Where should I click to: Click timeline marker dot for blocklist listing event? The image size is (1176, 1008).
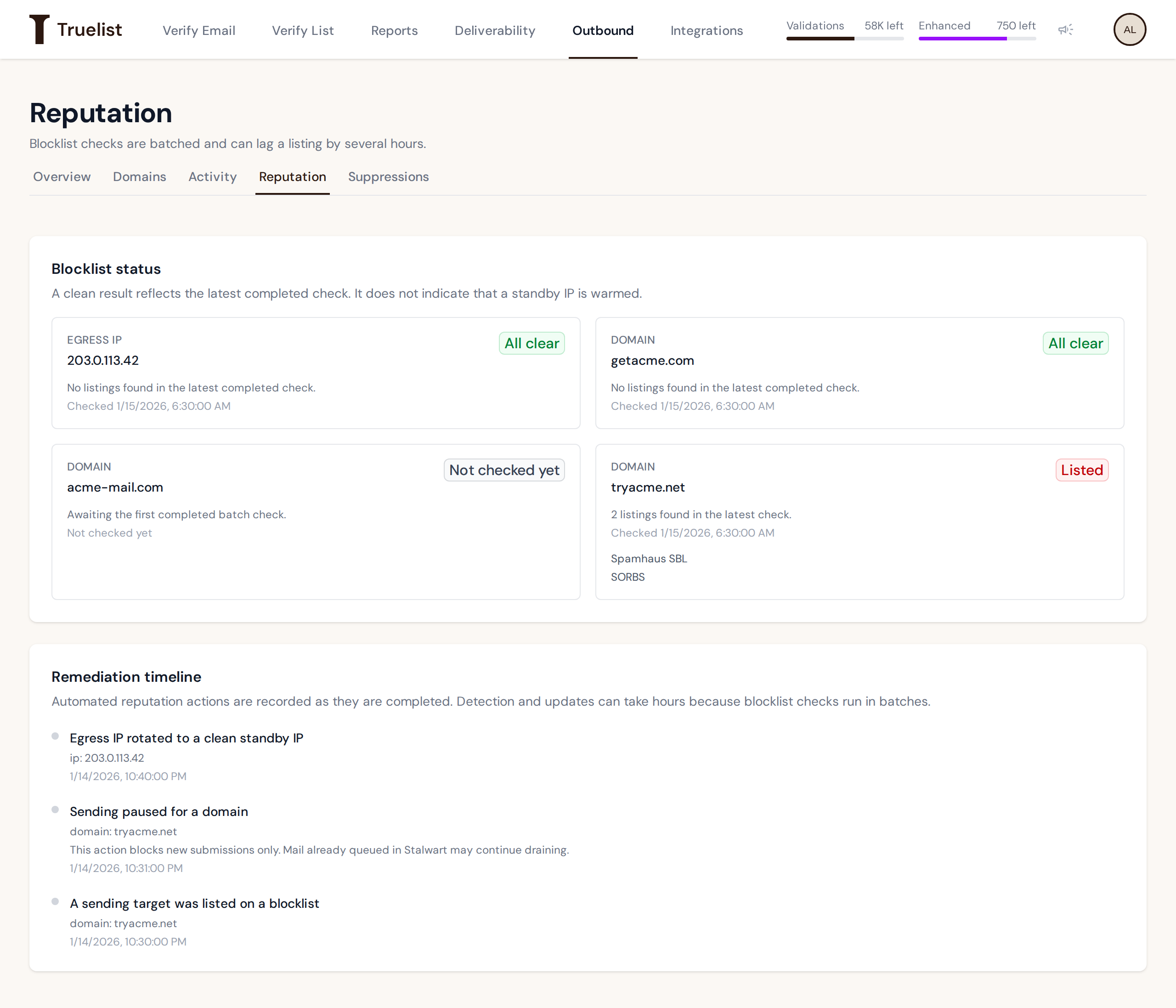point(55,901)
